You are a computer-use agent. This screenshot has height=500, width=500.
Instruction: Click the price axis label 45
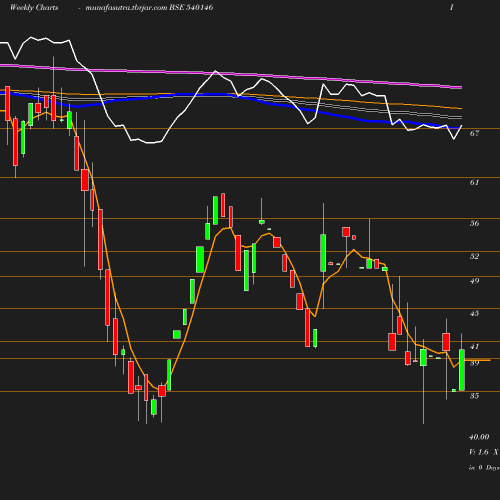[474, 313]
